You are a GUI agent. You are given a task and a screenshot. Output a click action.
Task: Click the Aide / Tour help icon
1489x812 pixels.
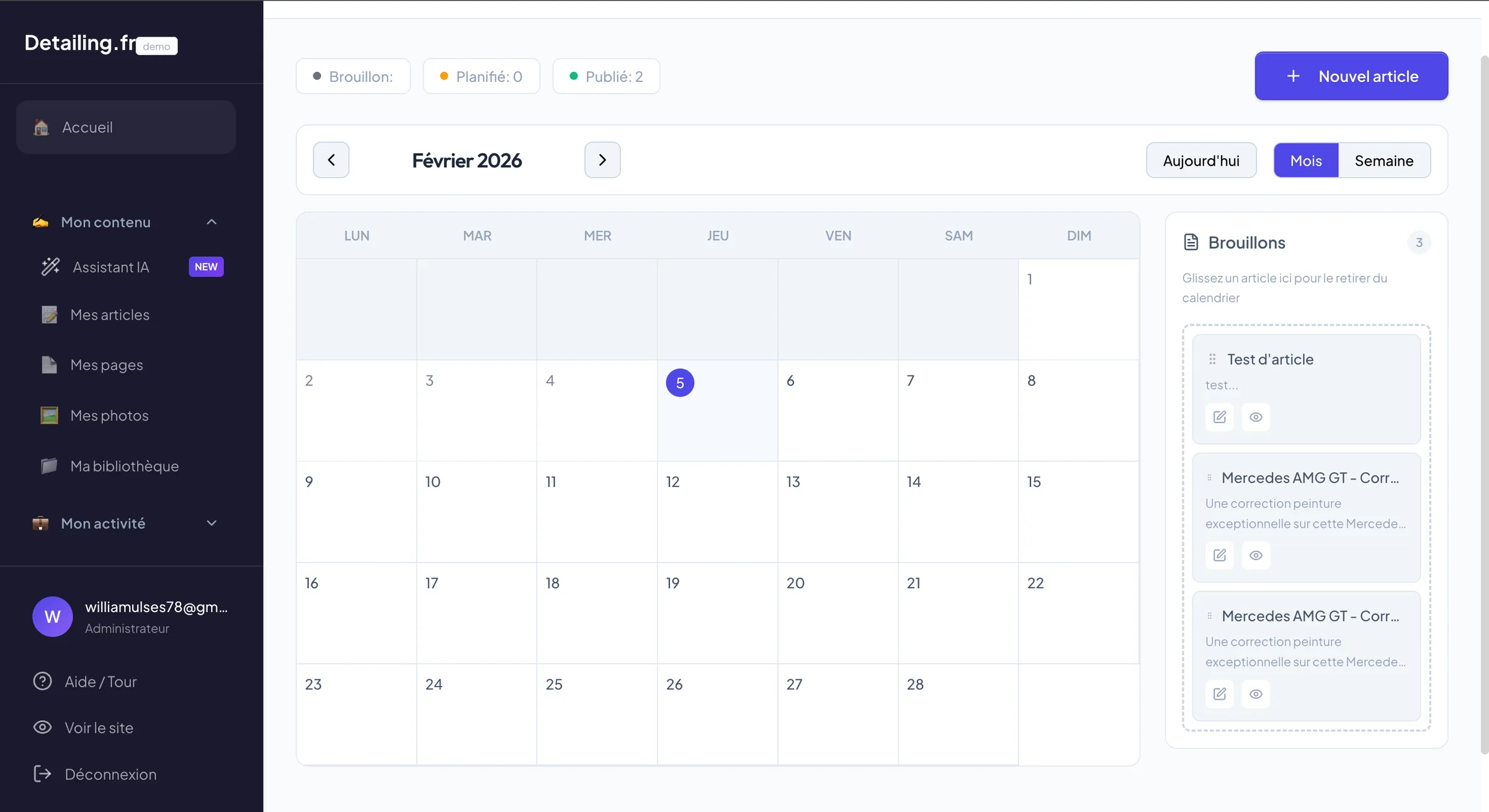tap(42, 681)
